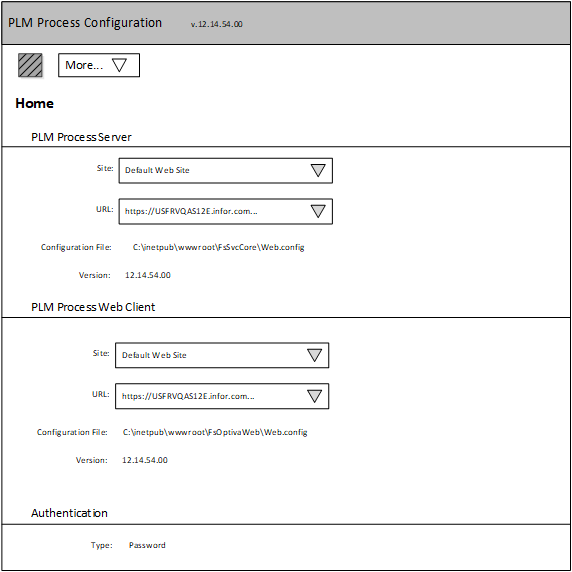Click arrow of Web Client URL combo
Image resolution: width=572 pixels, height=572 pixels.
314,396
